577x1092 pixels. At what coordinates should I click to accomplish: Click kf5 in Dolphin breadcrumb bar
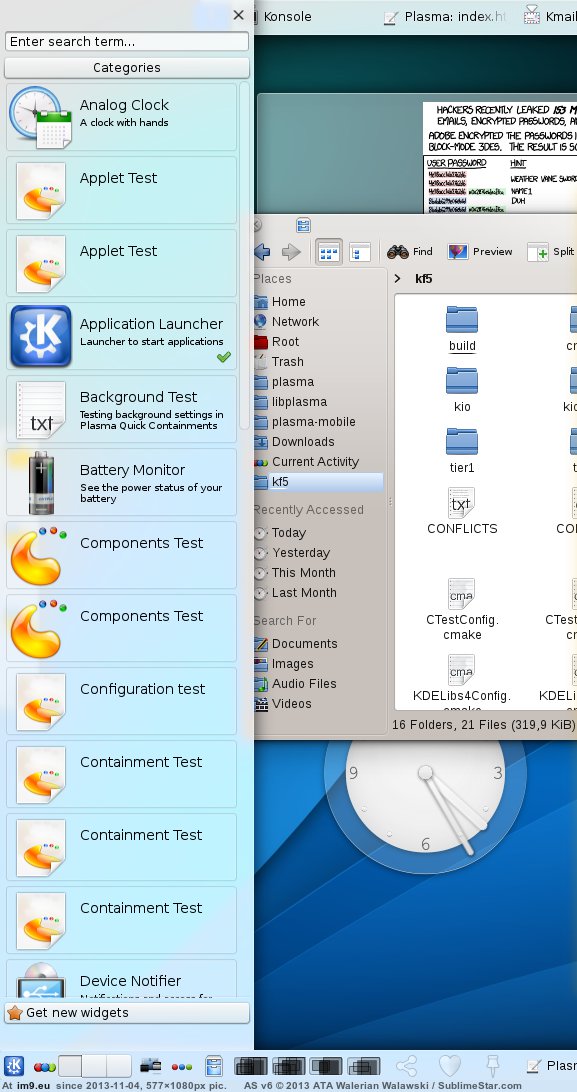click(424, 279)
